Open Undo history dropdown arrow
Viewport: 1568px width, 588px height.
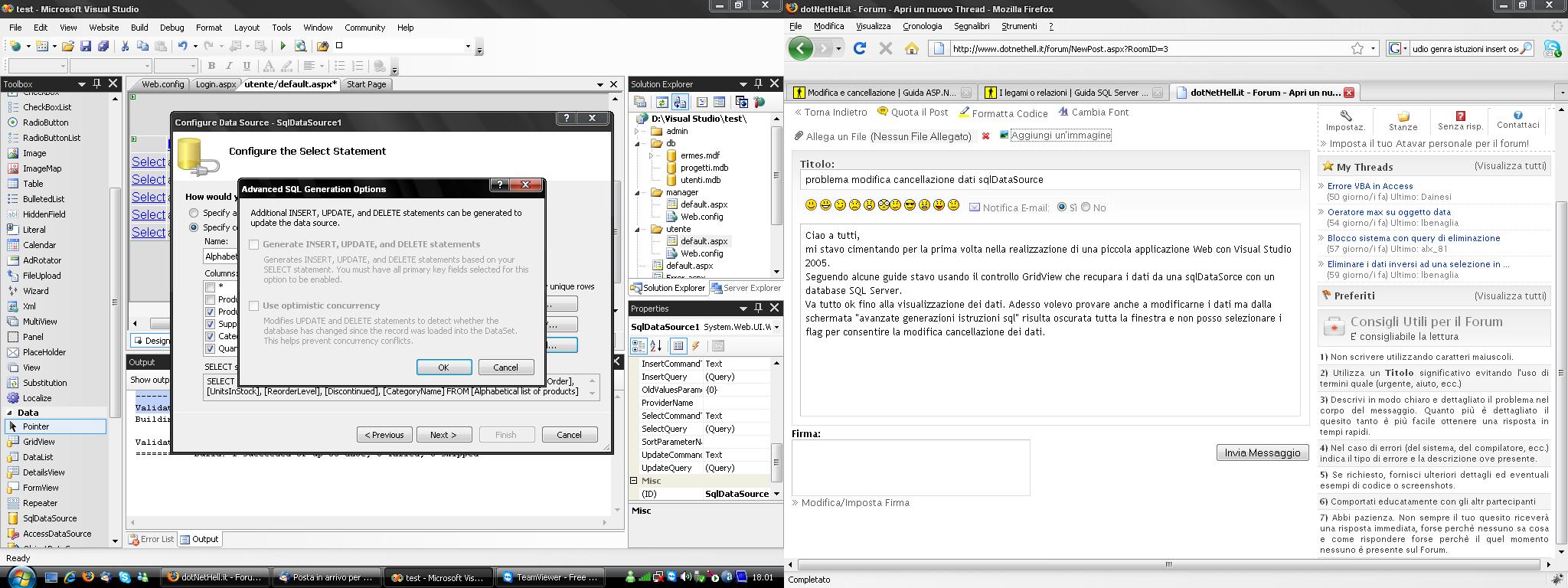(195, 46)
